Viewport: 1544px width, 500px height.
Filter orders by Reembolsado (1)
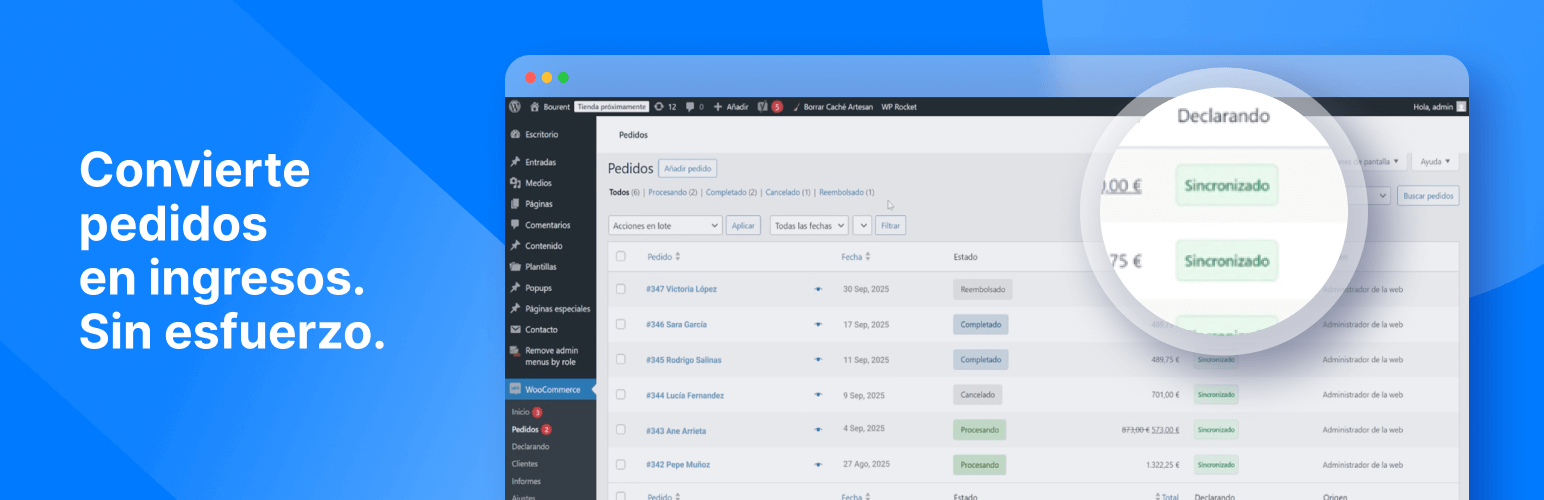coord(846,192)
